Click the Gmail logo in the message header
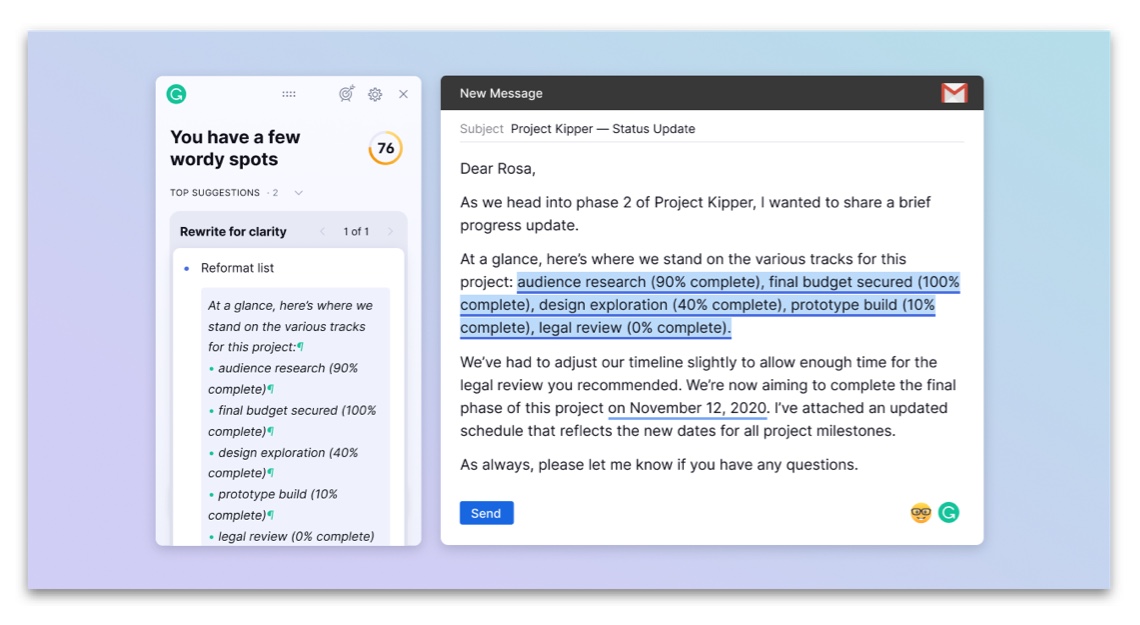This screenshot has height=625, width=1140. 954,93
